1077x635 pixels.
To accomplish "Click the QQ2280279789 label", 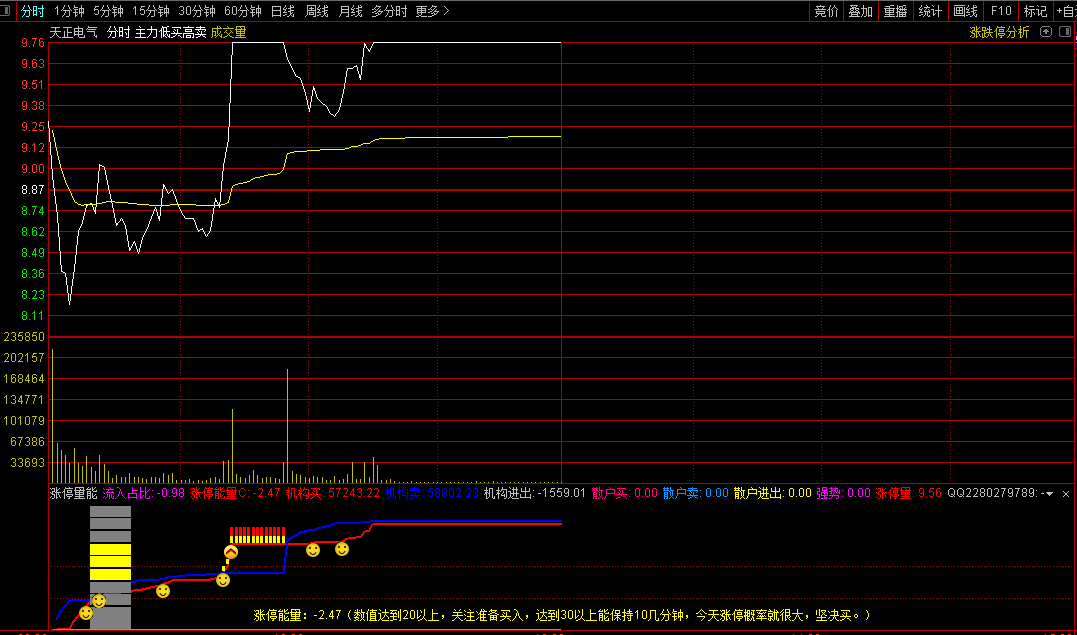I will pyautogui.click(x=993, y=493).
